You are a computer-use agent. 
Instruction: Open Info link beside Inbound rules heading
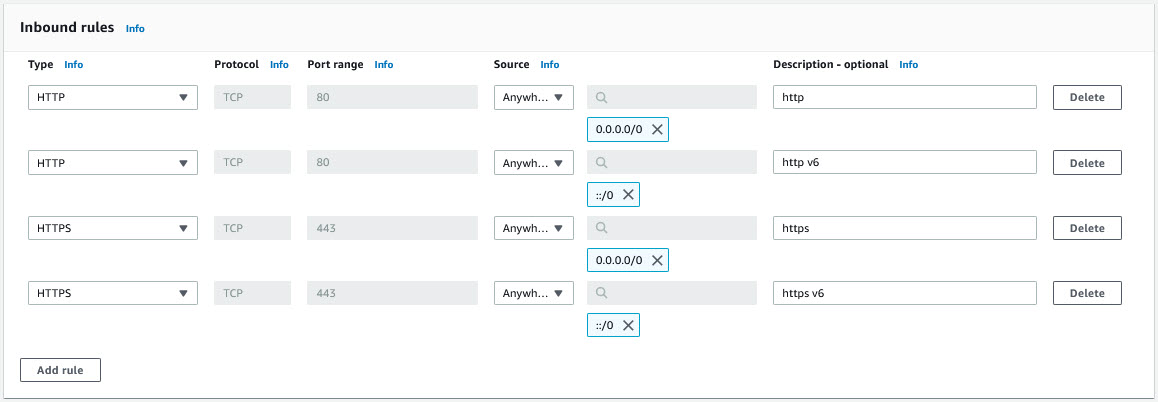[x=135, y=29]
